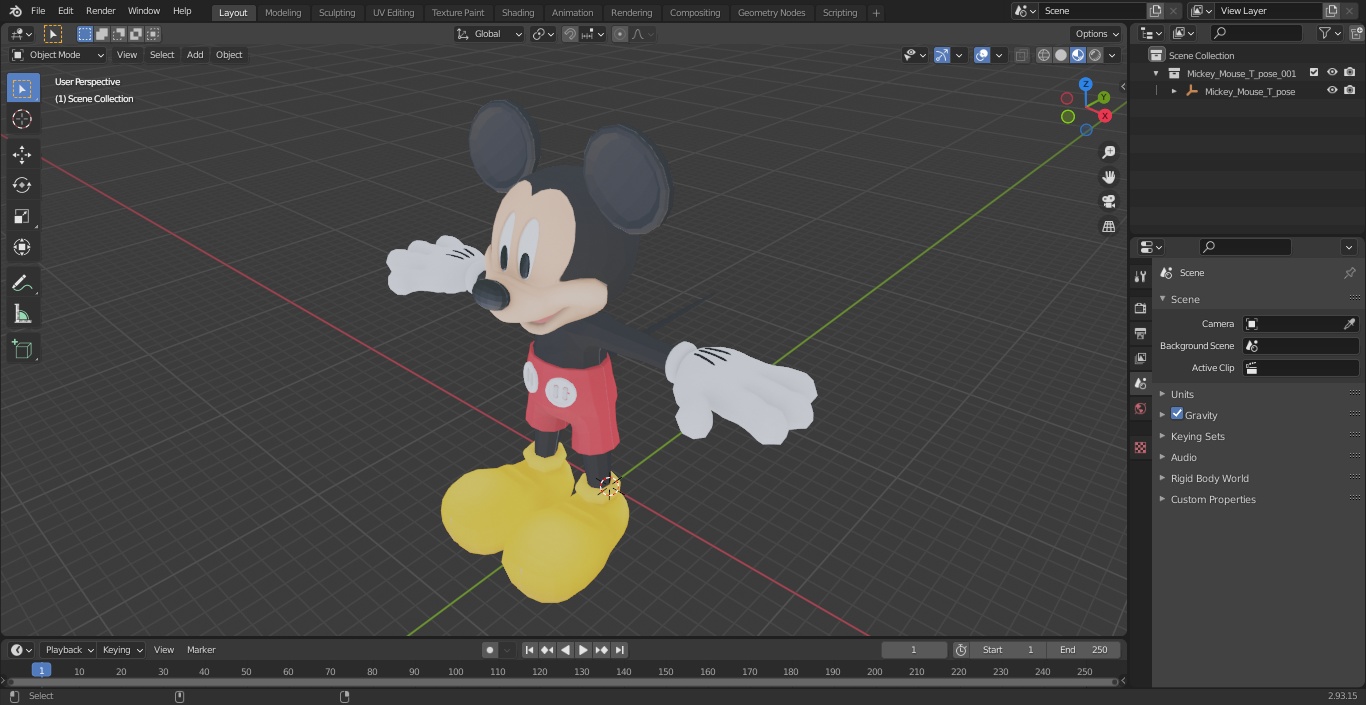Activate the Move tool
This screenshot has width=1366, height=705.
pos(22,154)
